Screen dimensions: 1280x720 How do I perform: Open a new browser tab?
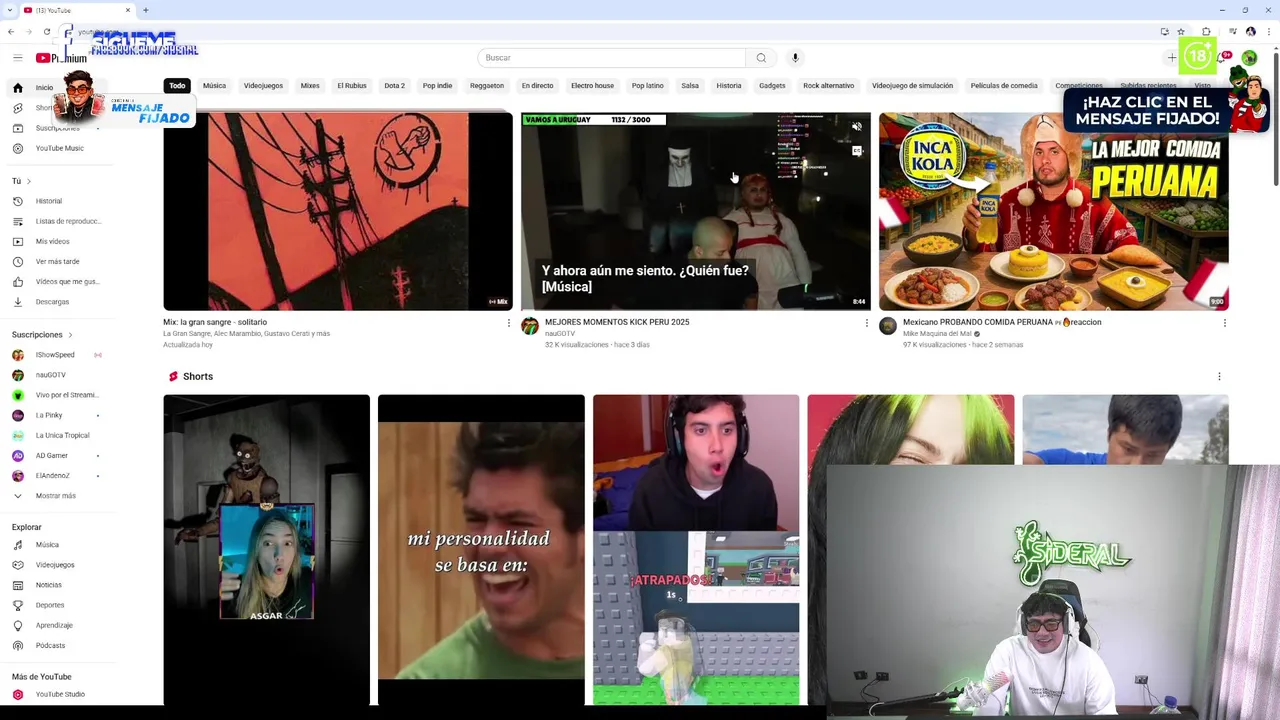pyautogui.click(x=145, y=10)
